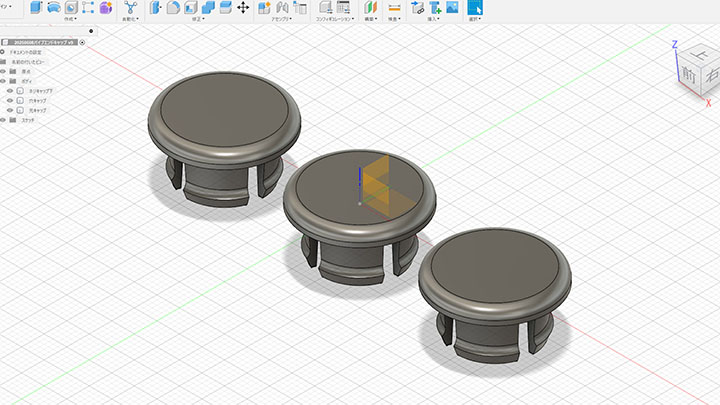Click the Create Sketch icon with blue corner points
Image resolution: width=720 pixels, height=405 pixels.
point(88,7)
